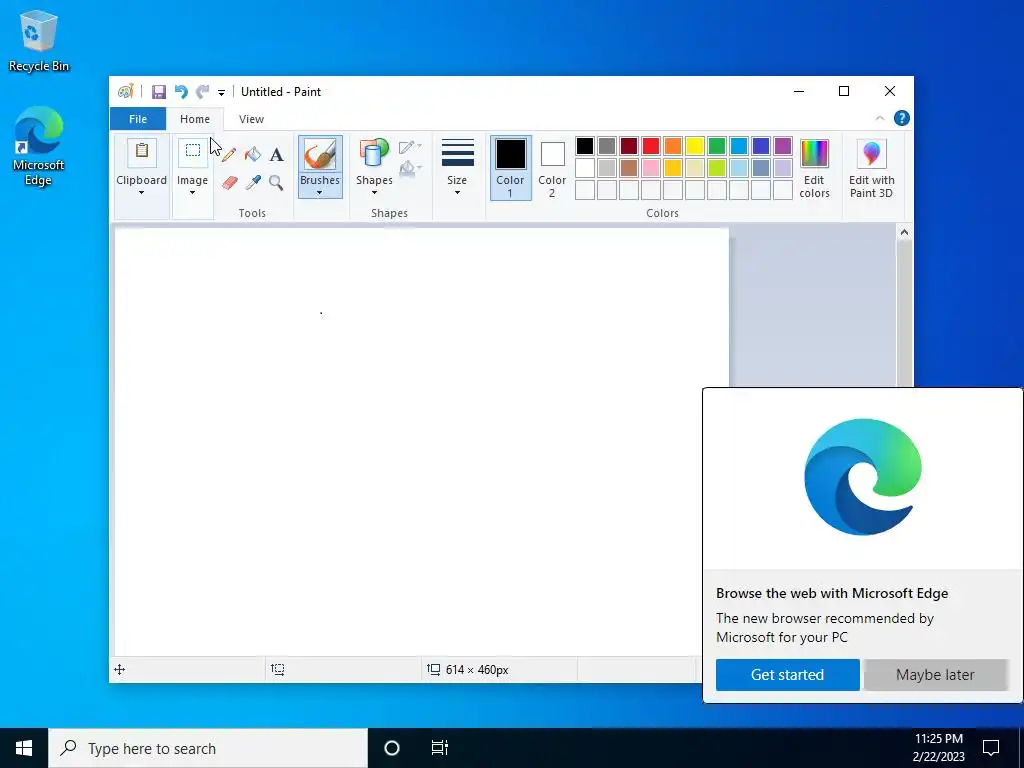
Task: Click Edit with Paint 3D icon
Action: [872, 154]
